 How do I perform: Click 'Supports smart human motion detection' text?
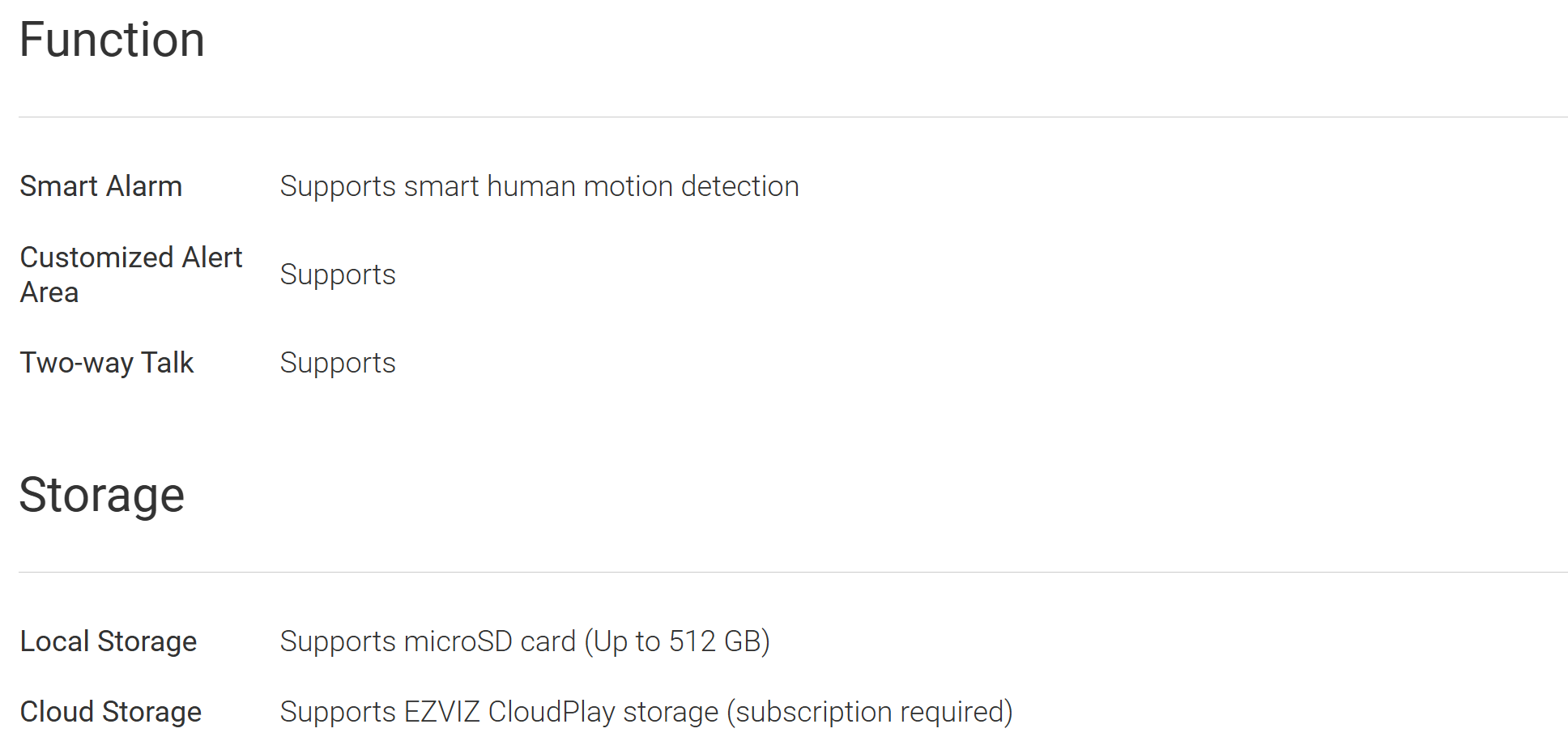539,186
